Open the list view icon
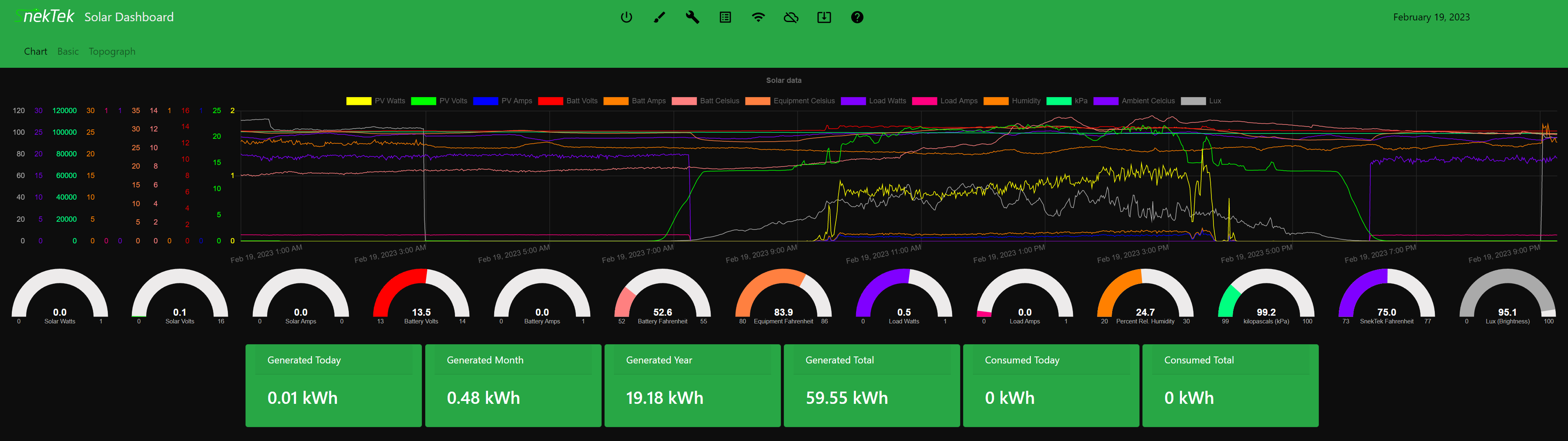This screenshot has width=1568, height=441. [x=725, y=18]
